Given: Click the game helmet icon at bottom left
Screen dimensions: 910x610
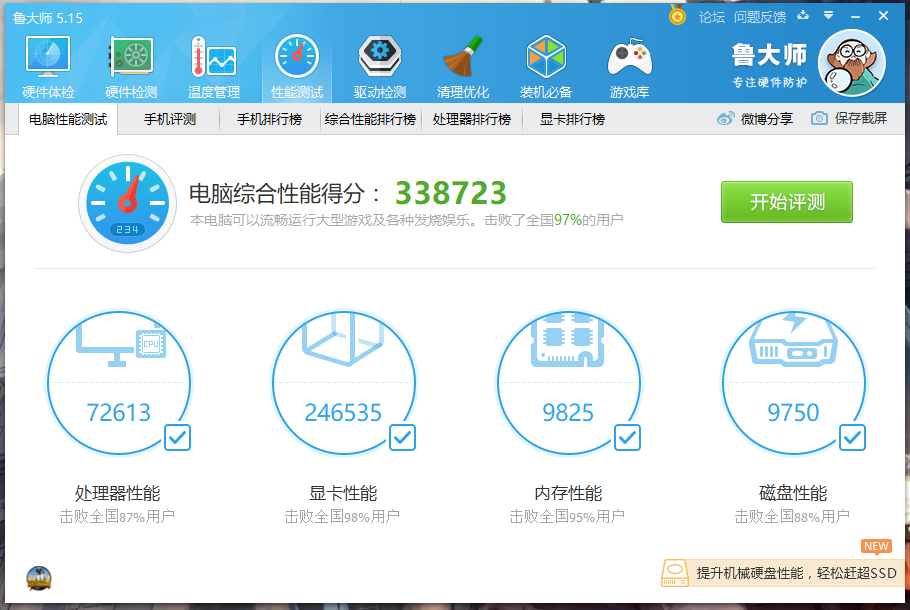Looking at the screenshot, I should point(39,579).
